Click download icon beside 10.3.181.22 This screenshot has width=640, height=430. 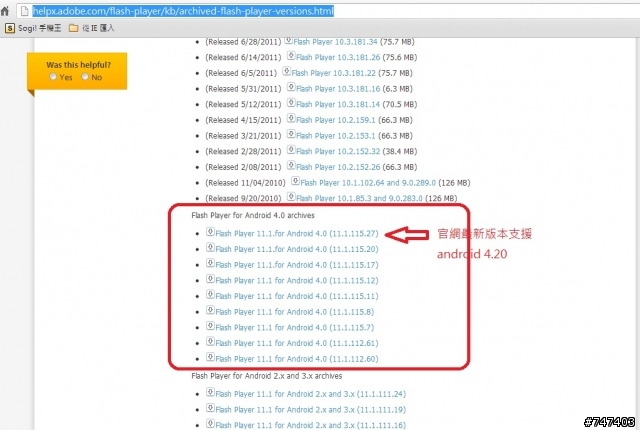click(287, 71)
